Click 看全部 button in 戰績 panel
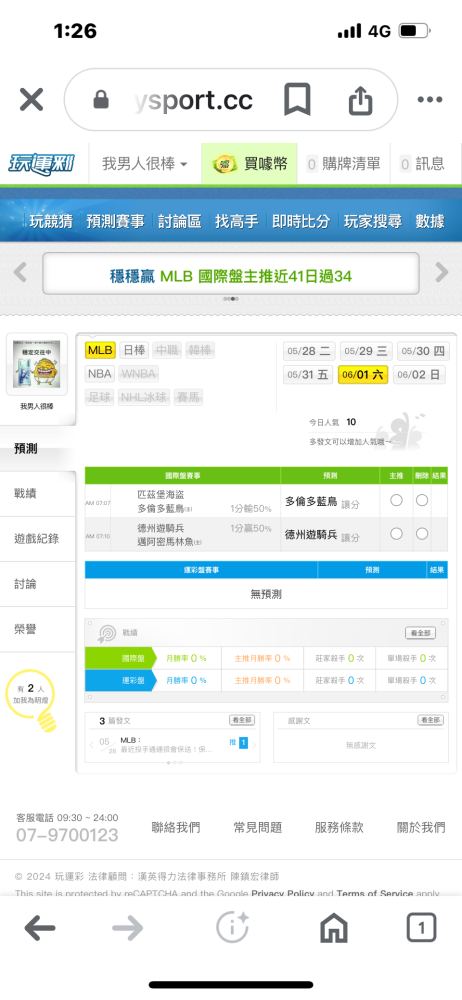Image resolution: width=462 pixels, height=1000 pixels. click(x=421, y=633)
